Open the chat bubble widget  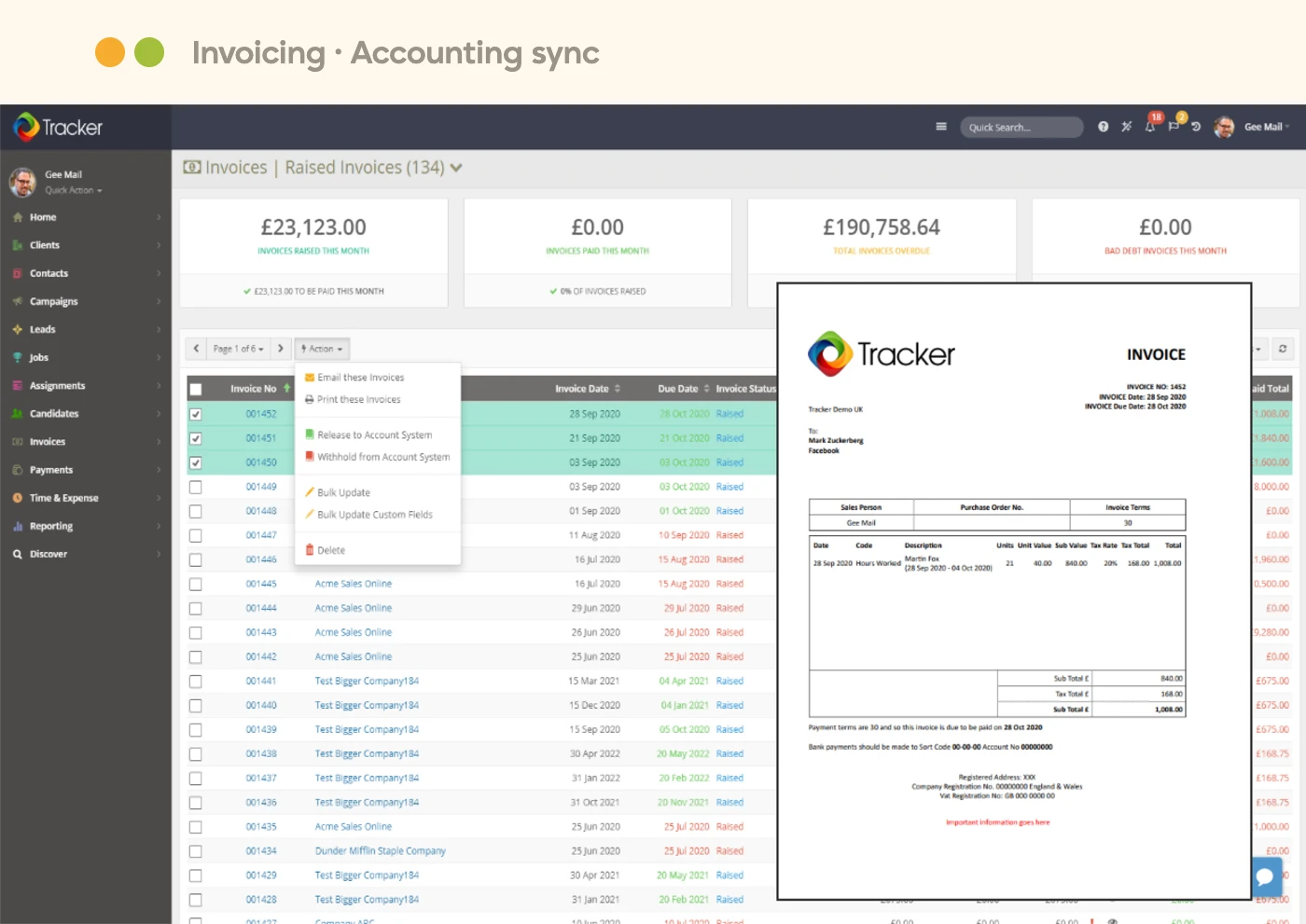[x=1265, y=876]
